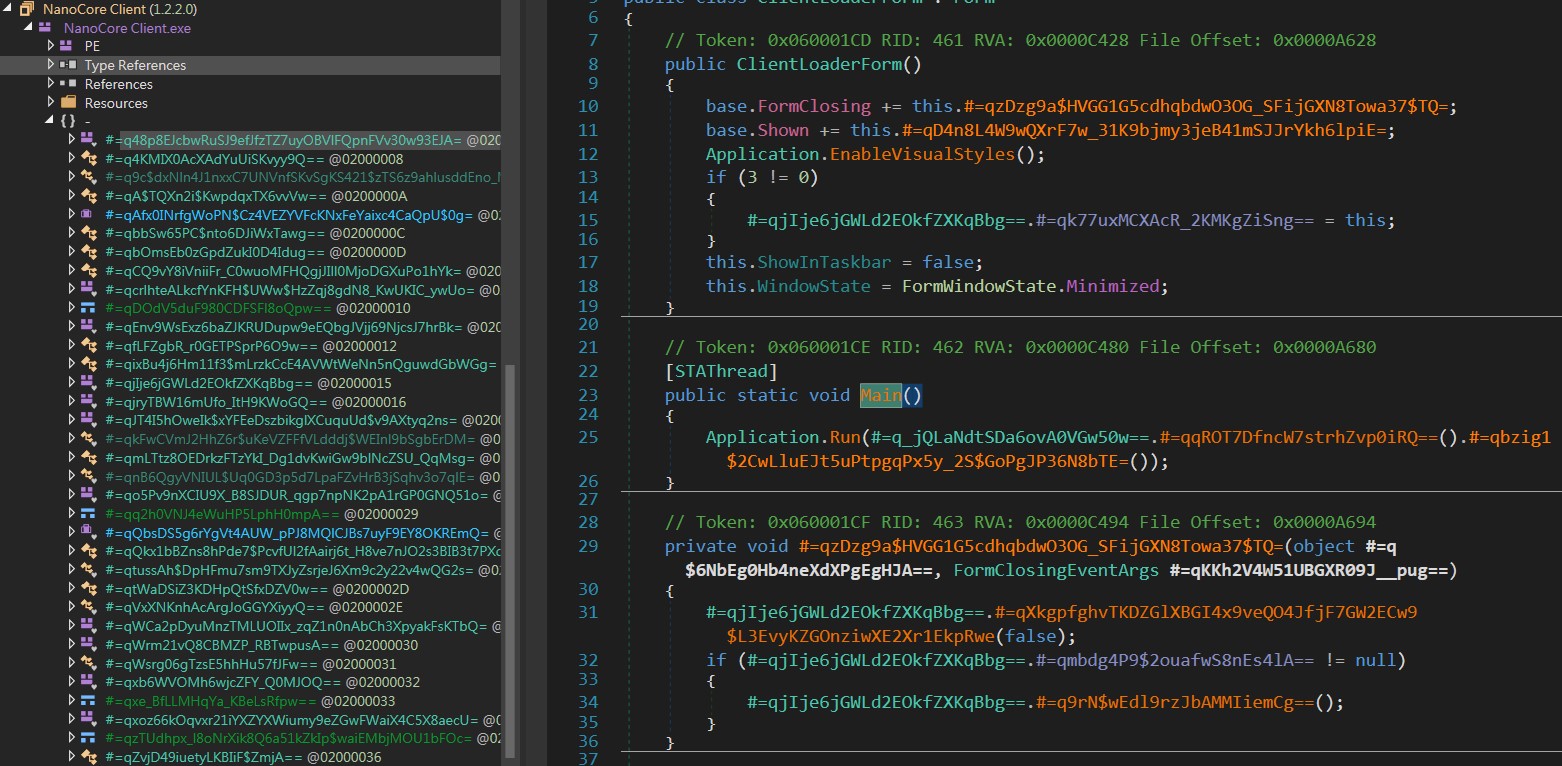Select the #=qWCa2pDyuMnzTMLUOIIx class name
This screenshot has height=766, width=1562.
(295, 626)
